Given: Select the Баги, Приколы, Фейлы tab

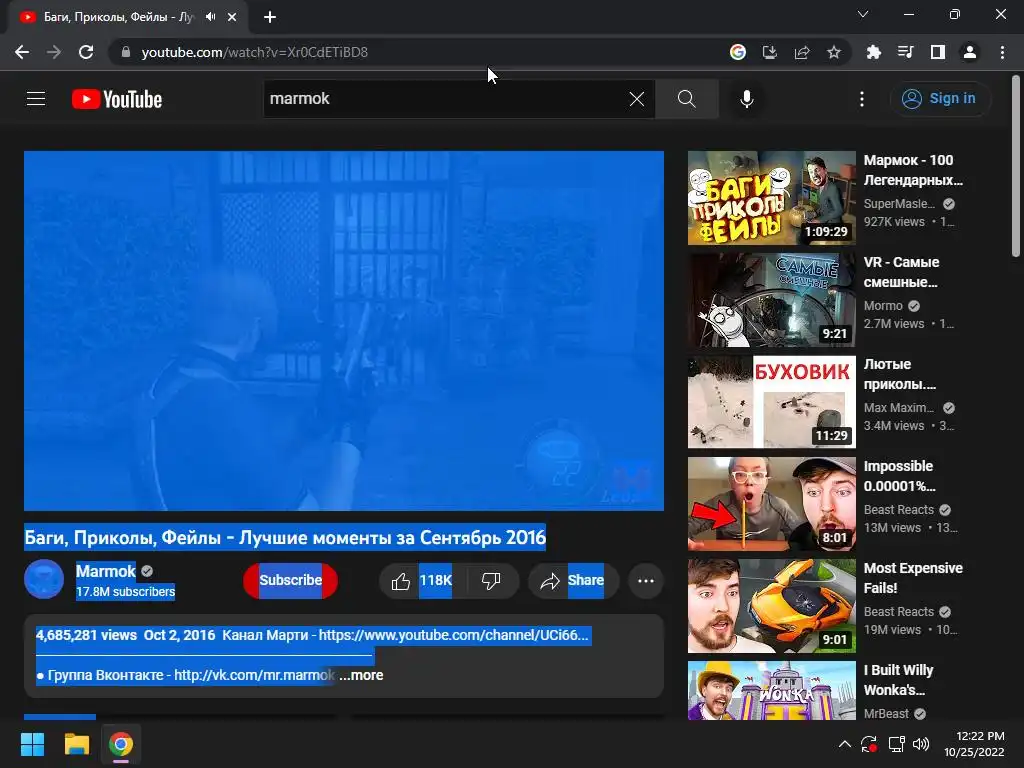Looking at the screenshot, I should [x=118, y=17].
